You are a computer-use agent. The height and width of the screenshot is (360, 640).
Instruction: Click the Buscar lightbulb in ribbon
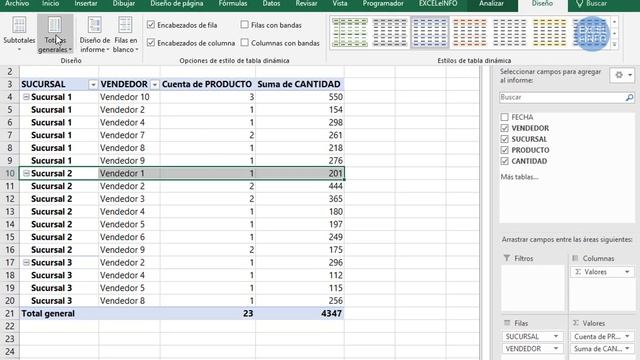580,4
